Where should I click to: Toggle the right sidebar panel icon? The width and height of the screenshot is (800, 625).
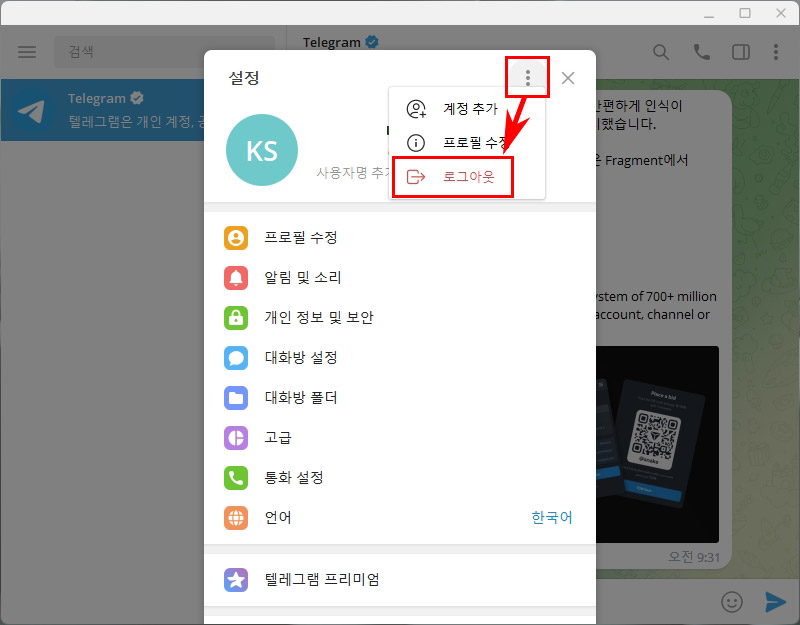741,52
